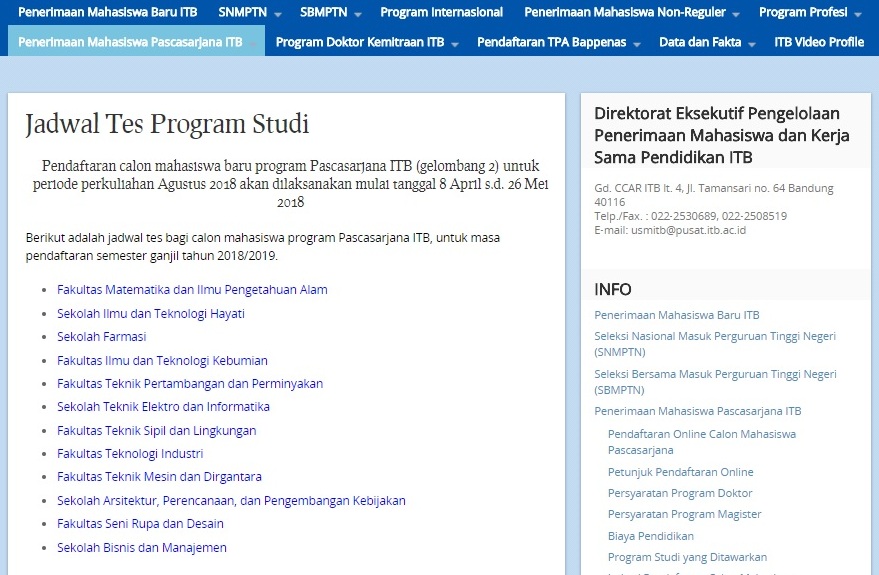Screen dimensions: 879x575
Task: Open Data dan Fakta menu
Action: pyautogui.click(x=700, y=42)
